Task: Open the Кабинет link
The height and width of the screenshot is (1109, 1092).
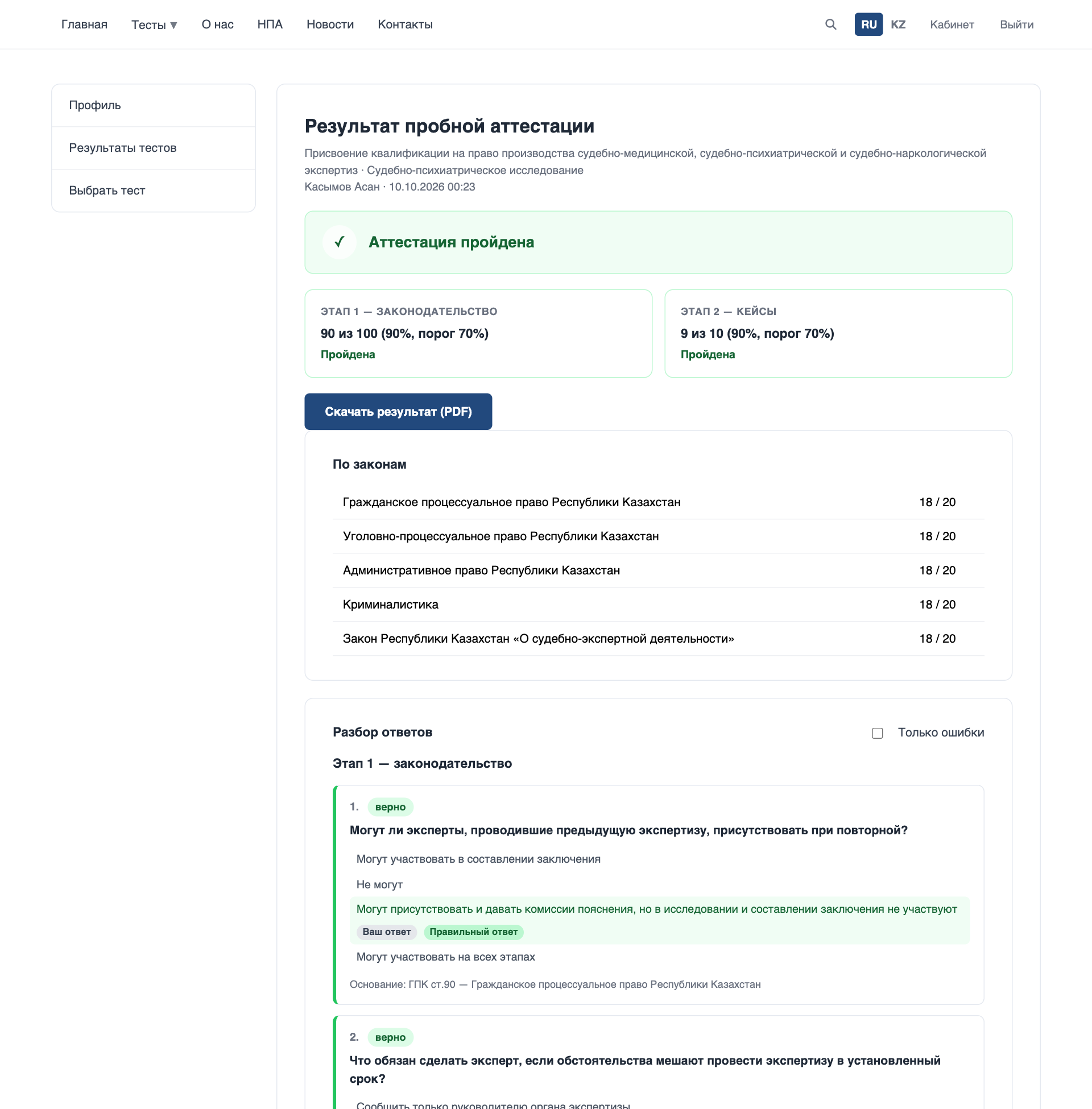Action: [952, 24]
